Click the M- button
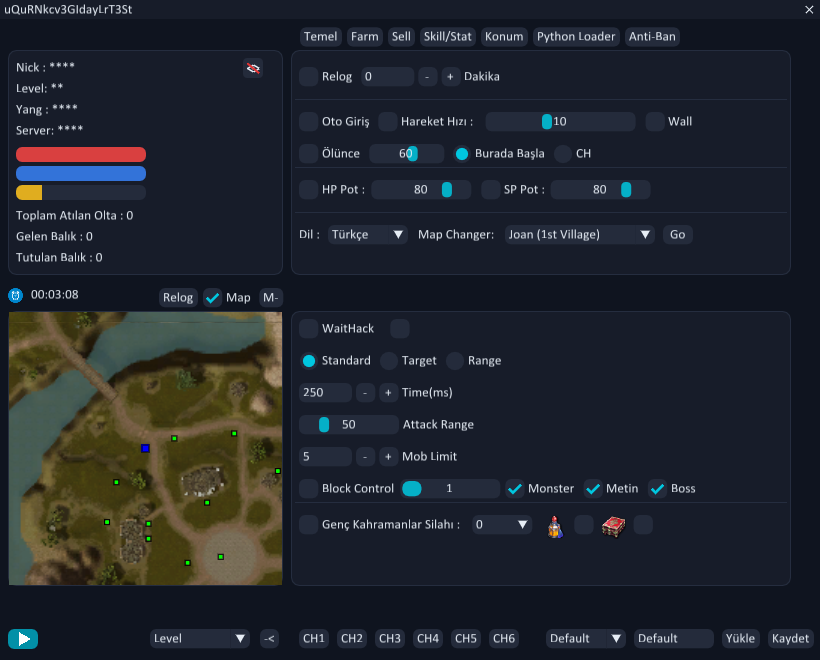This screenshot has width=820, height=660. [270, 298]
